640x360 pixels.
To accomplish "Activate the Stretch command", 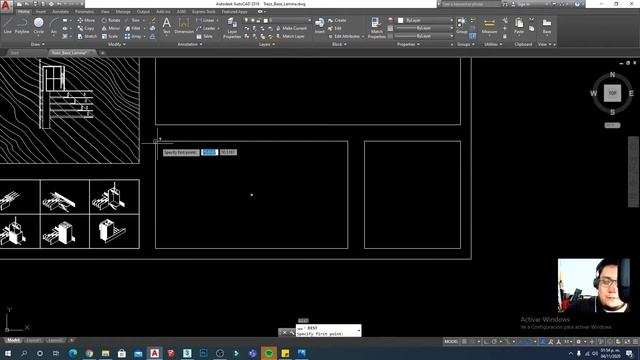I will pos(87,36).
